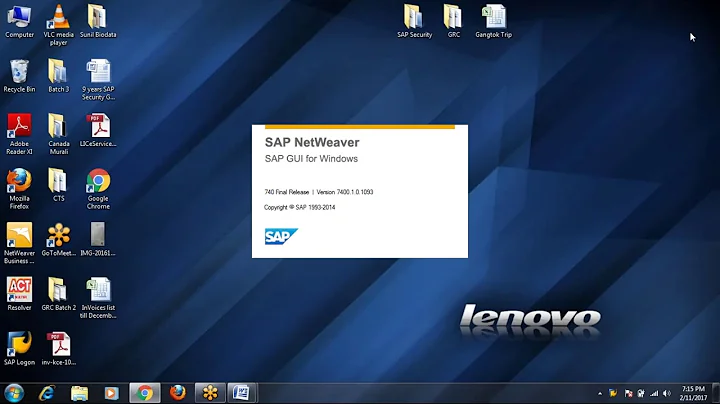Open Windows Media Player from taskbar

pyautogui.click(x=111, y=393)
